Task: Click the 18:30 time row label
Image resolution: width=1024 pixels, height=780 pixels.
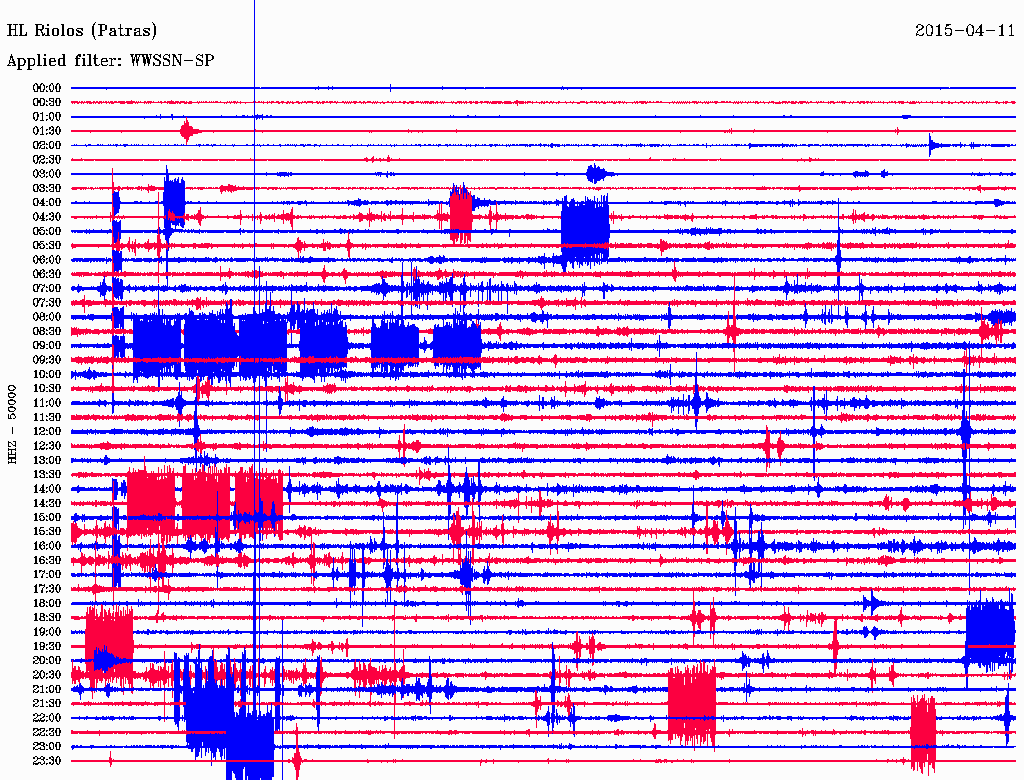Action: [47, 617]
